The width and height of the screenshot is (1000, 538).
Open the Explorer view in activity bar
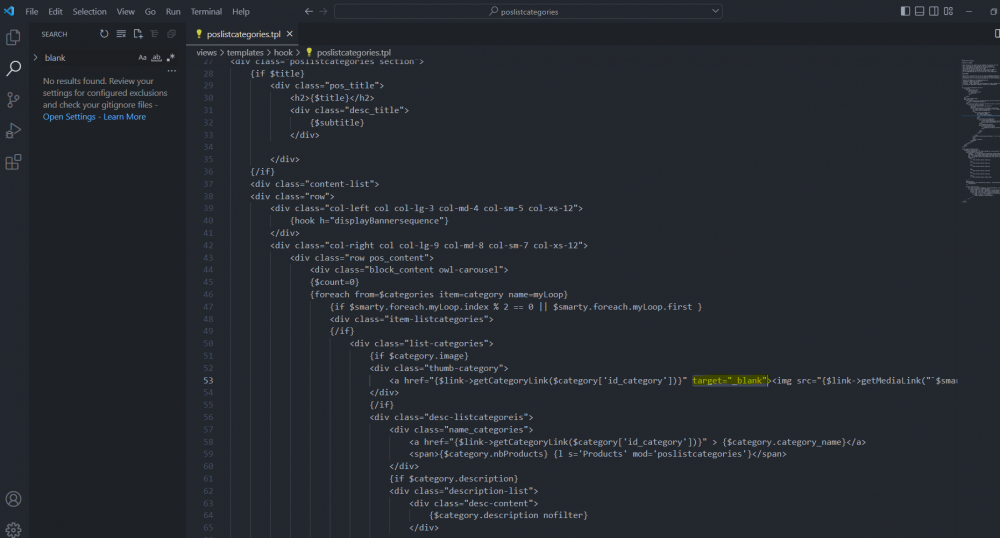pos(14,37)
